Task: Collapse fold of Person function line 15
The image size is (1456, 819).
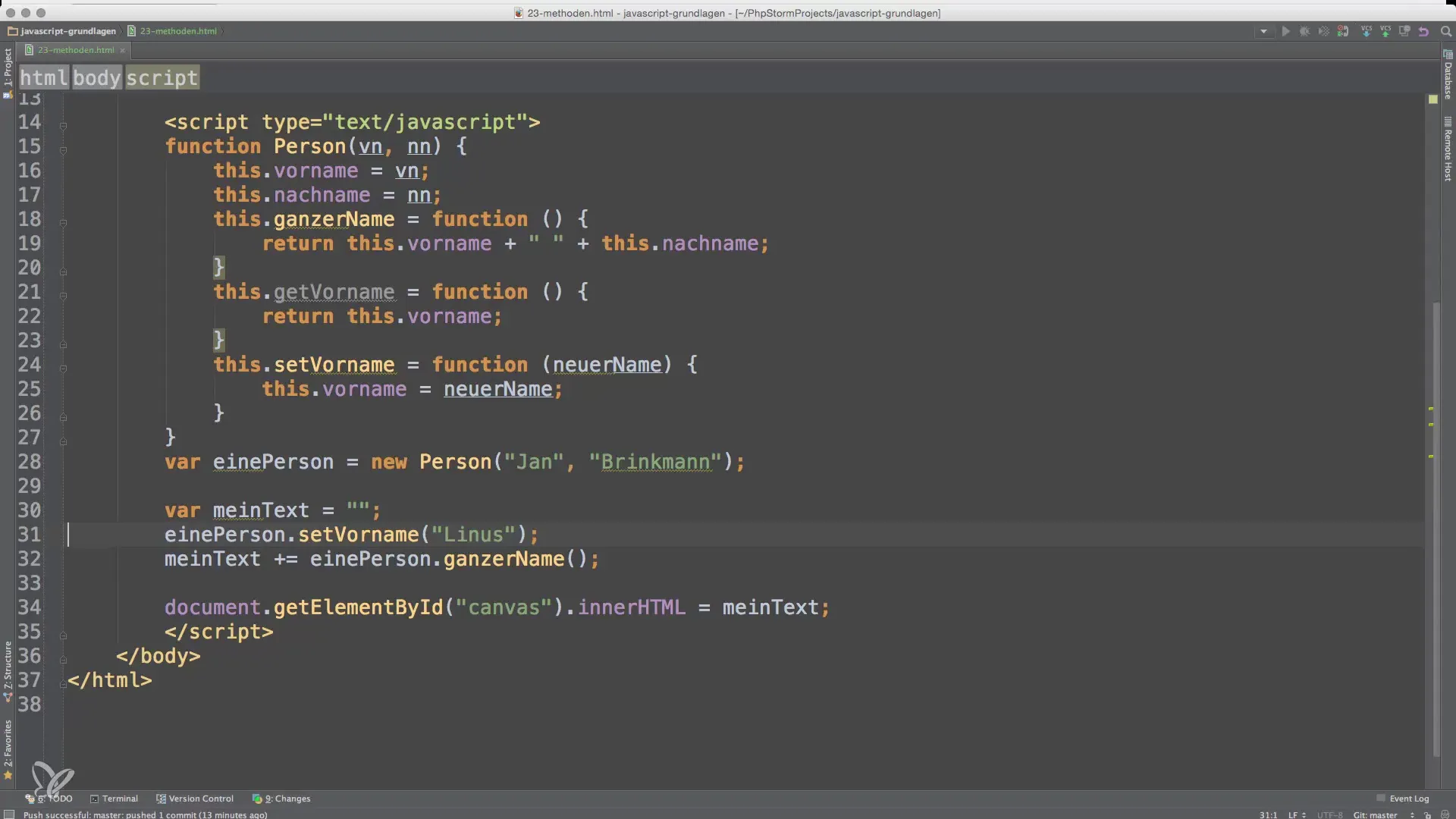Action: click(63, 150)
